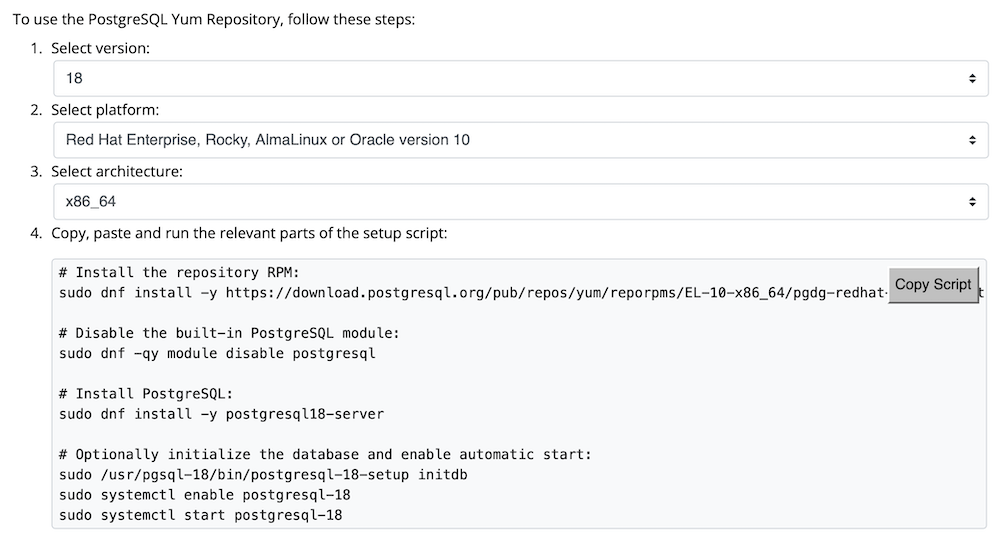Screen dimensions: 1000x542
Task: Open the version dropdown showing 18
Action: (x=500, y=78)
